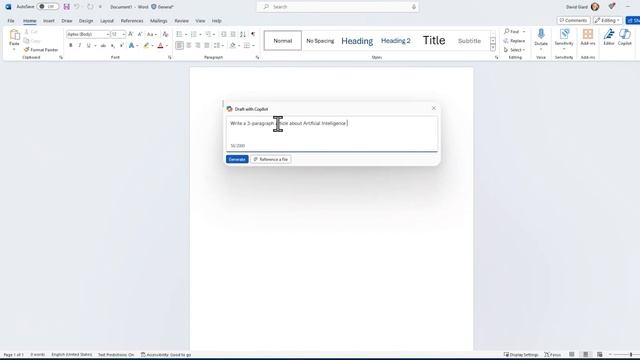Click Replace in the Editing group

[x=514, y=41]
